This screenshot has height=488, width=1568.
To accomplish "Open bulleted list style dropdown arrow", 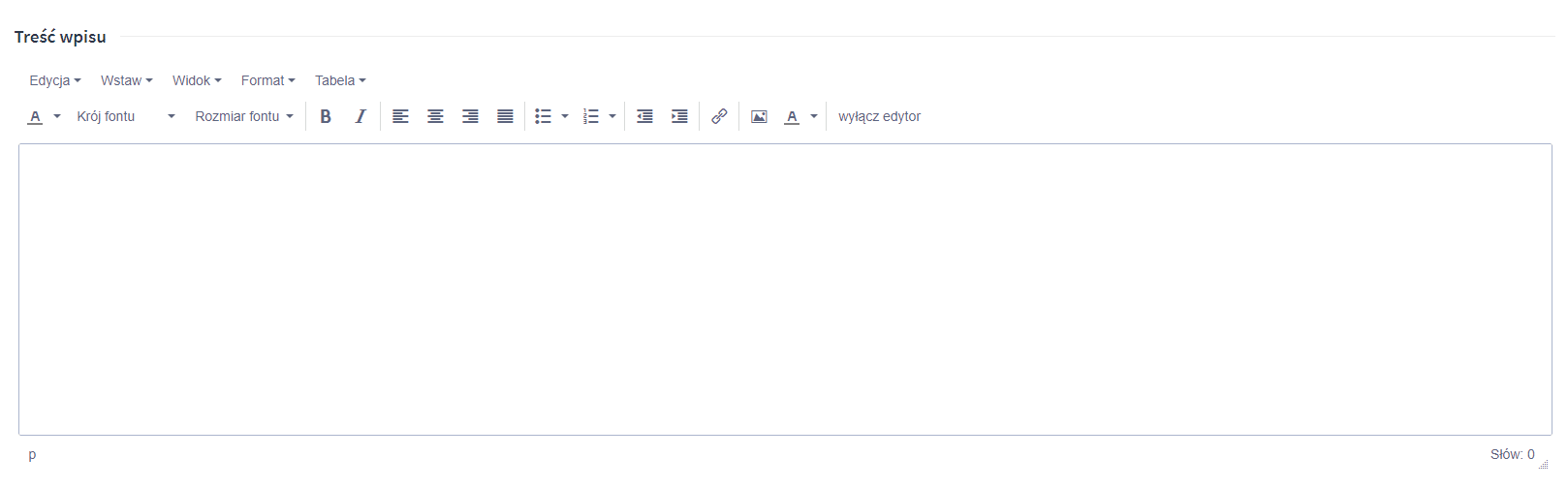I will tap(565, 116).
